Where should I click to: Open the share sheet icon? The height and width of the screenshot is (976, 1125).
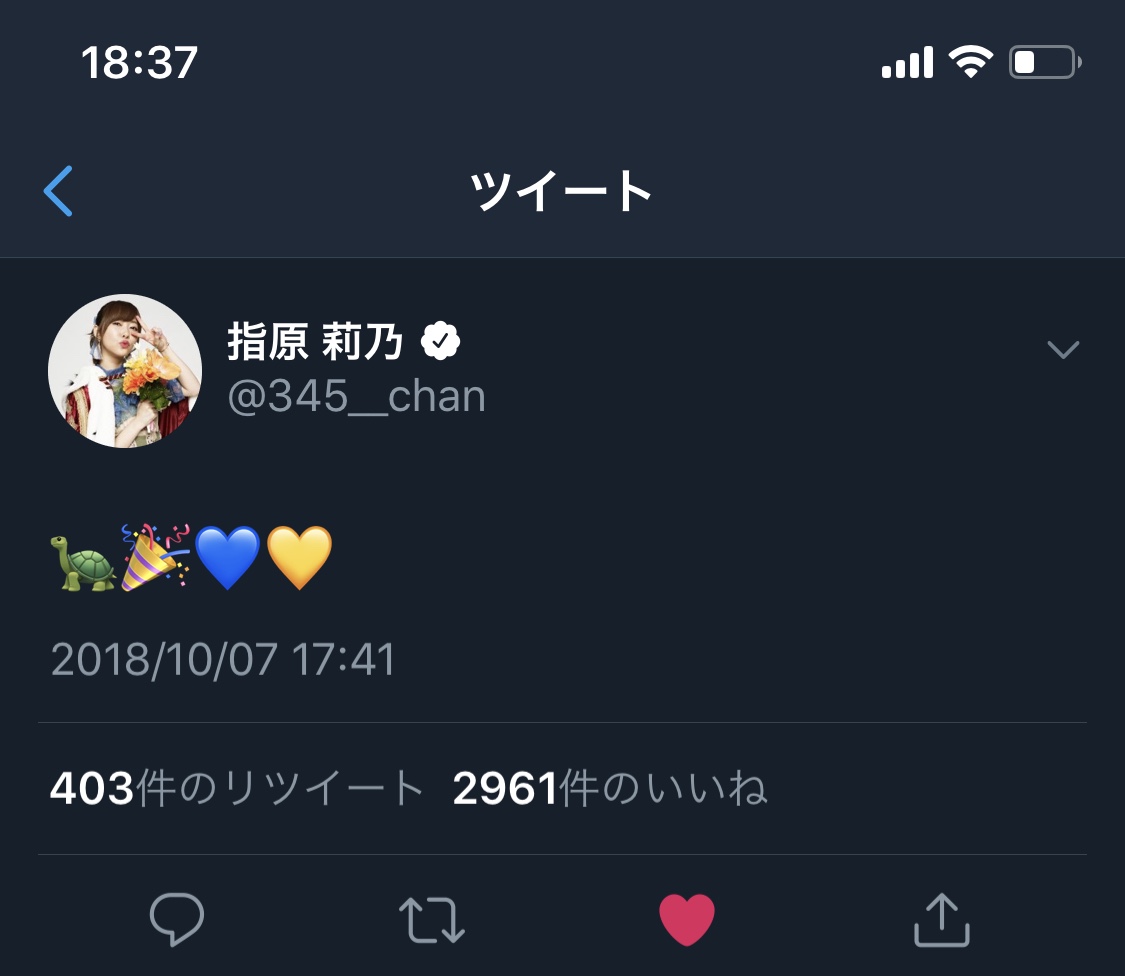pos(942,919)
